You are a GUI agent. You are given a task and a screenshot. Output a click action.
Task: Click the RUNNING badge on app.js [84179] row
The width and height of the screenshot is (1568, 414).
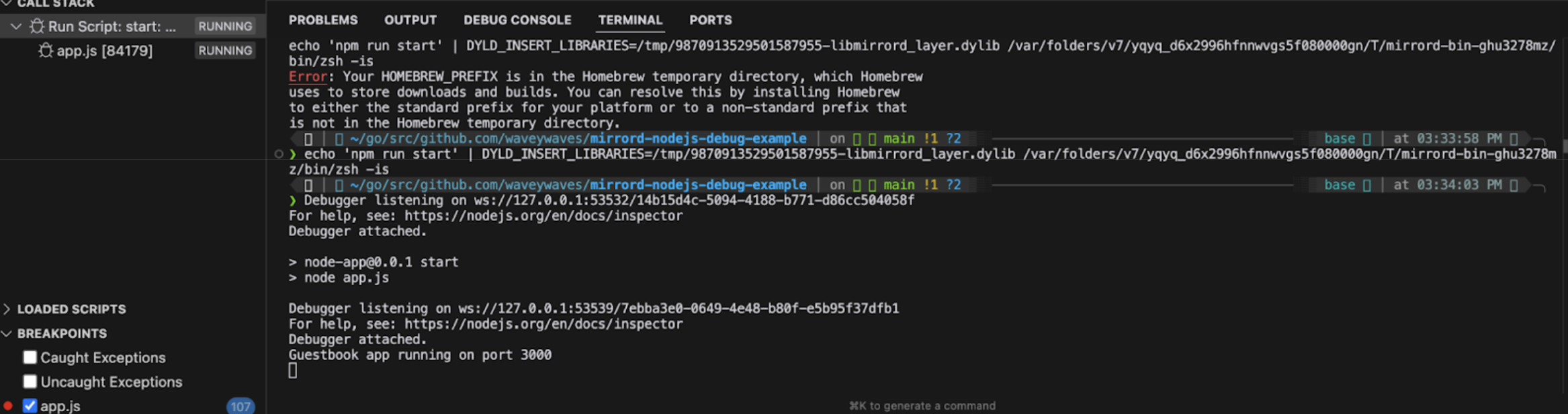(225, 50)
